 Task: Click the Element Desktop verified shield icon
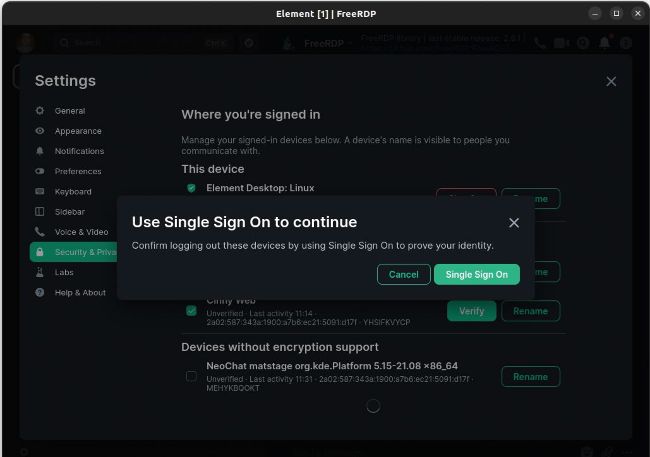click(191, 188)
